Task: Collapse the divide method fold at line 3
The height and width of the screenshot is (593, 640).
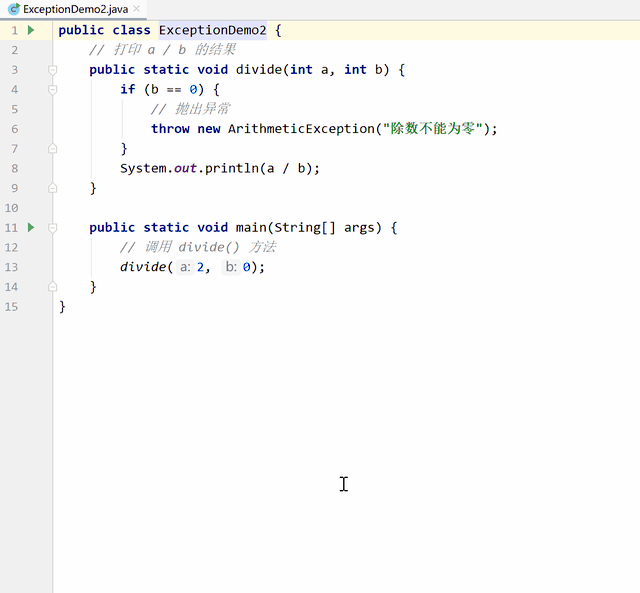Action: (x=52, y=70)
